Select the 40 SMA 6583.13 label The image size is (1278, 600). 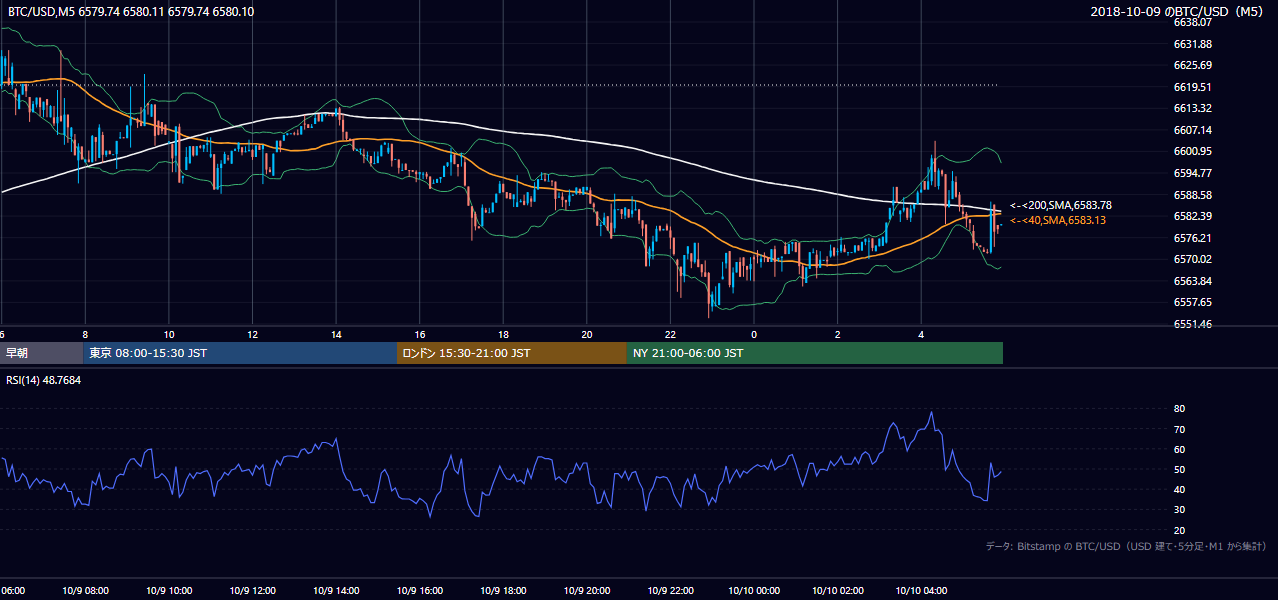1058,220
